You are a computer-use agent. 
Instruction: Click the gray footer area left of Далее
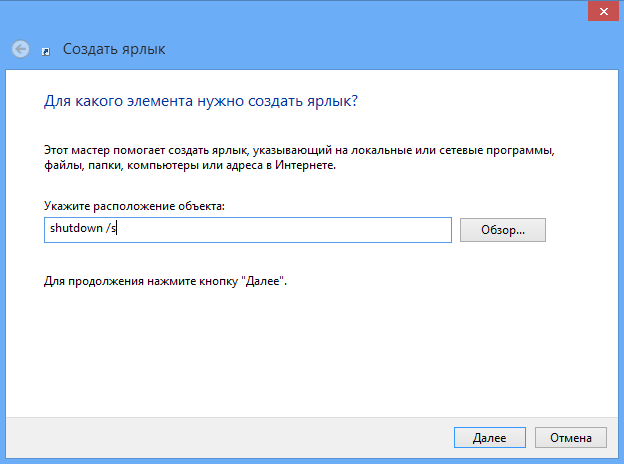[227, 438]
